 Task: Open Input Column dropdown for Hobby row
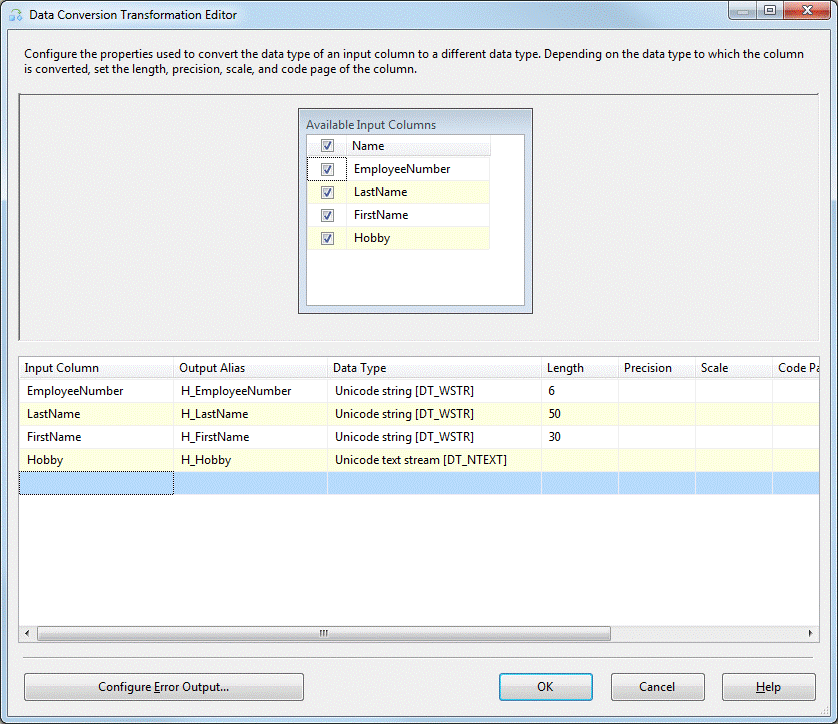click(96, 460)
